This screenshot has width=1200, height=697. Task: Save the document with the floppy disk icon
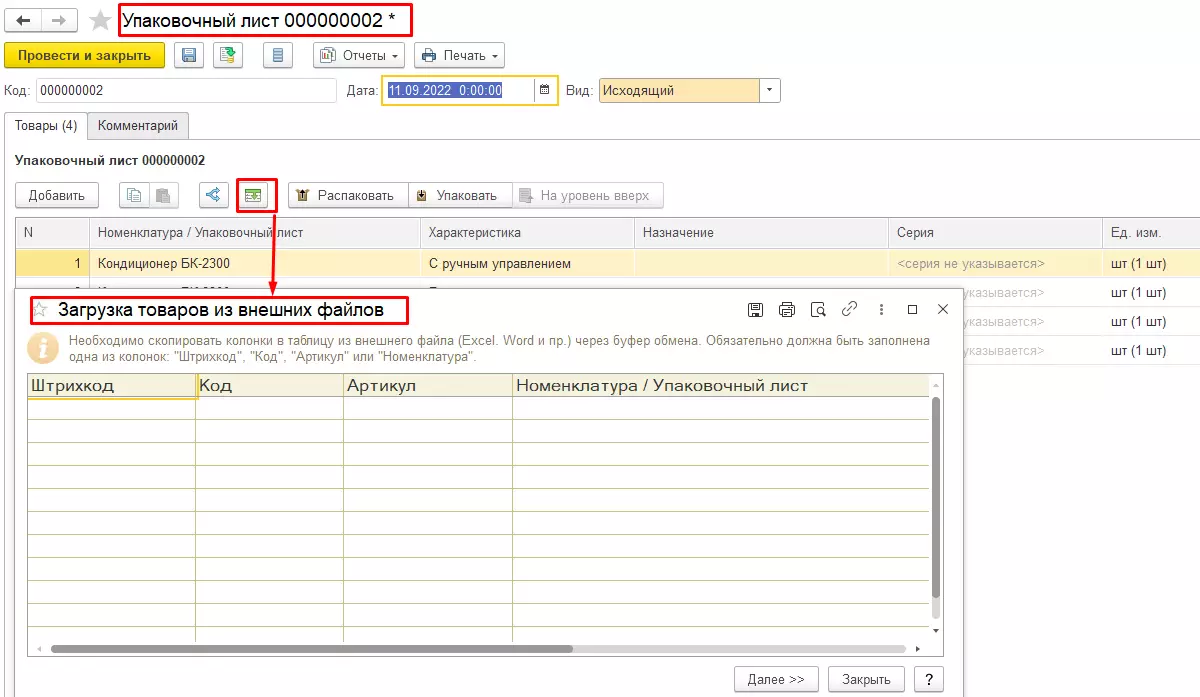190,55
